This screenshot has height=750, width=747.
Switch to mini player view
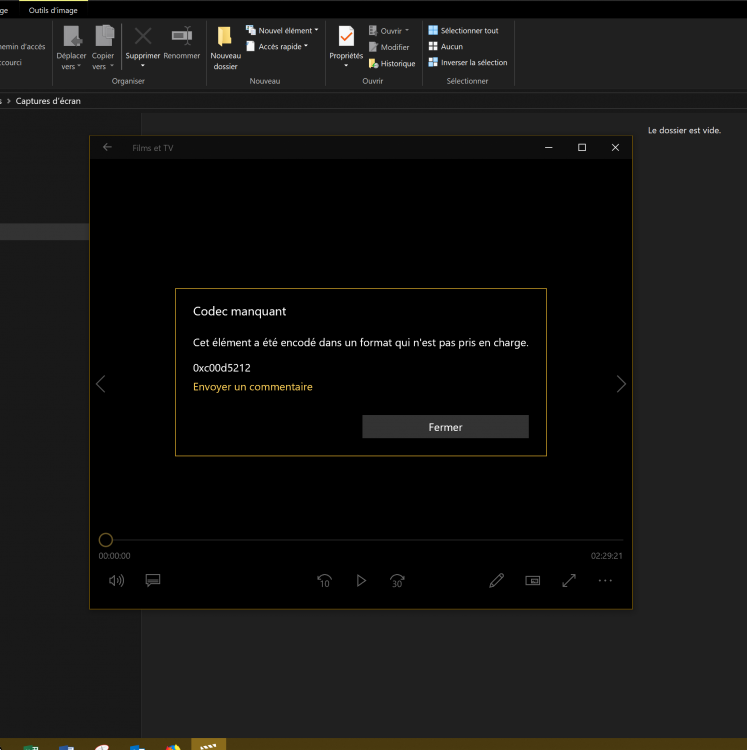coord(533,580)
